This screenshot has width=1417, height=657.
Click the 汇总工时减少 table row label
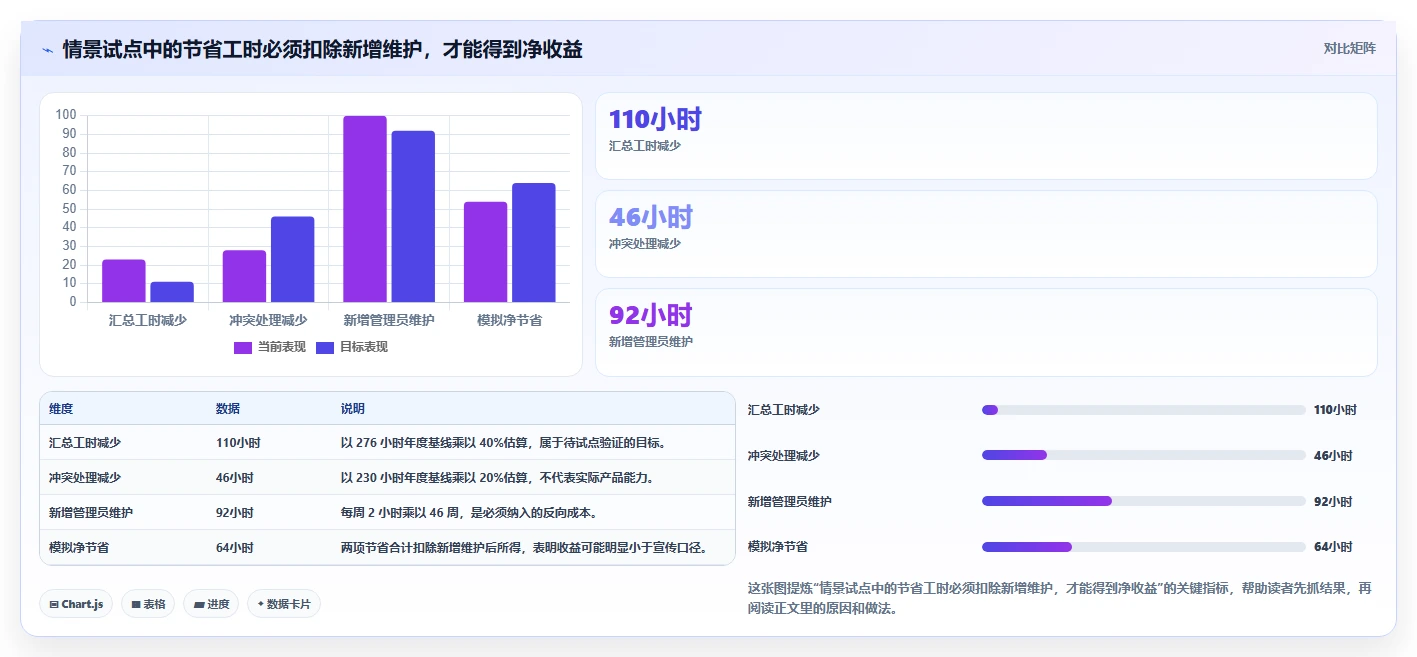point(85,442)
